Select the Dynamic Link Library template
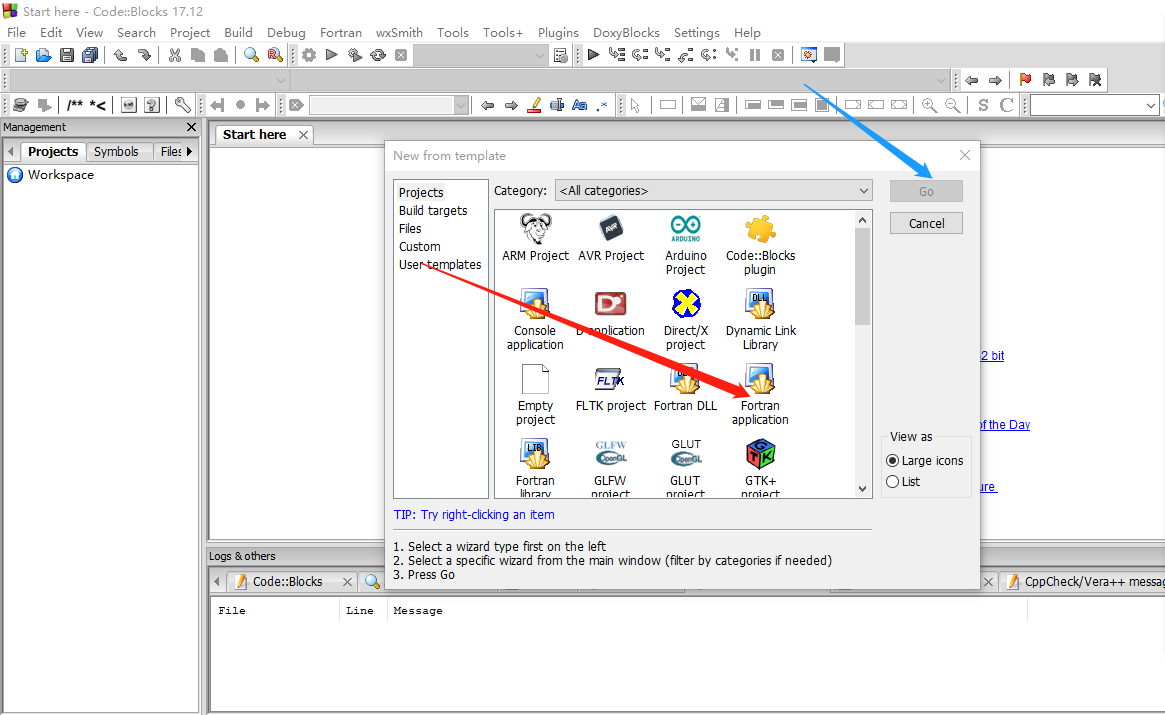1165x715 pixels. click(759, 318)
